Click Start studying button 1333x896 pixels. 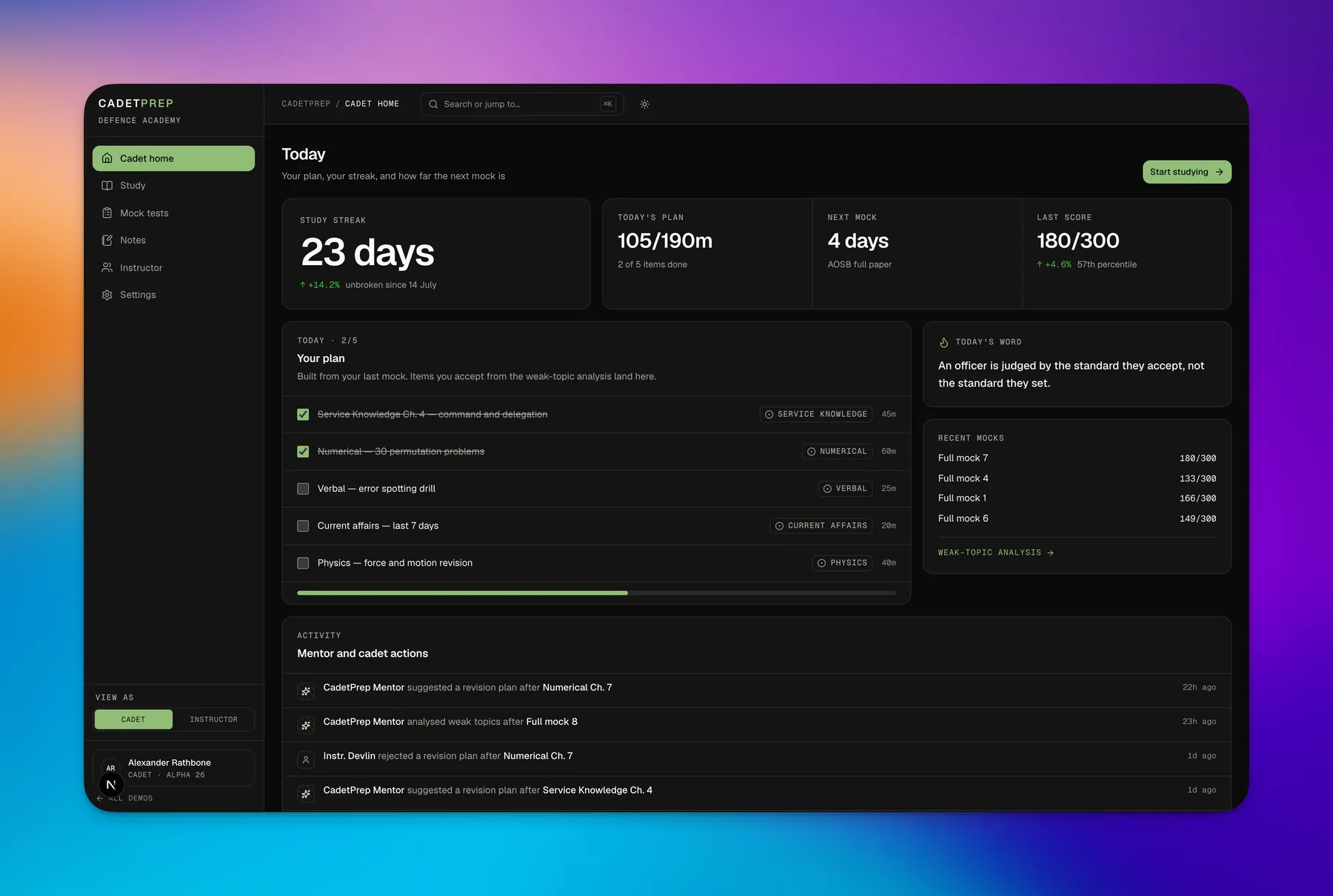coord(1186,172)
